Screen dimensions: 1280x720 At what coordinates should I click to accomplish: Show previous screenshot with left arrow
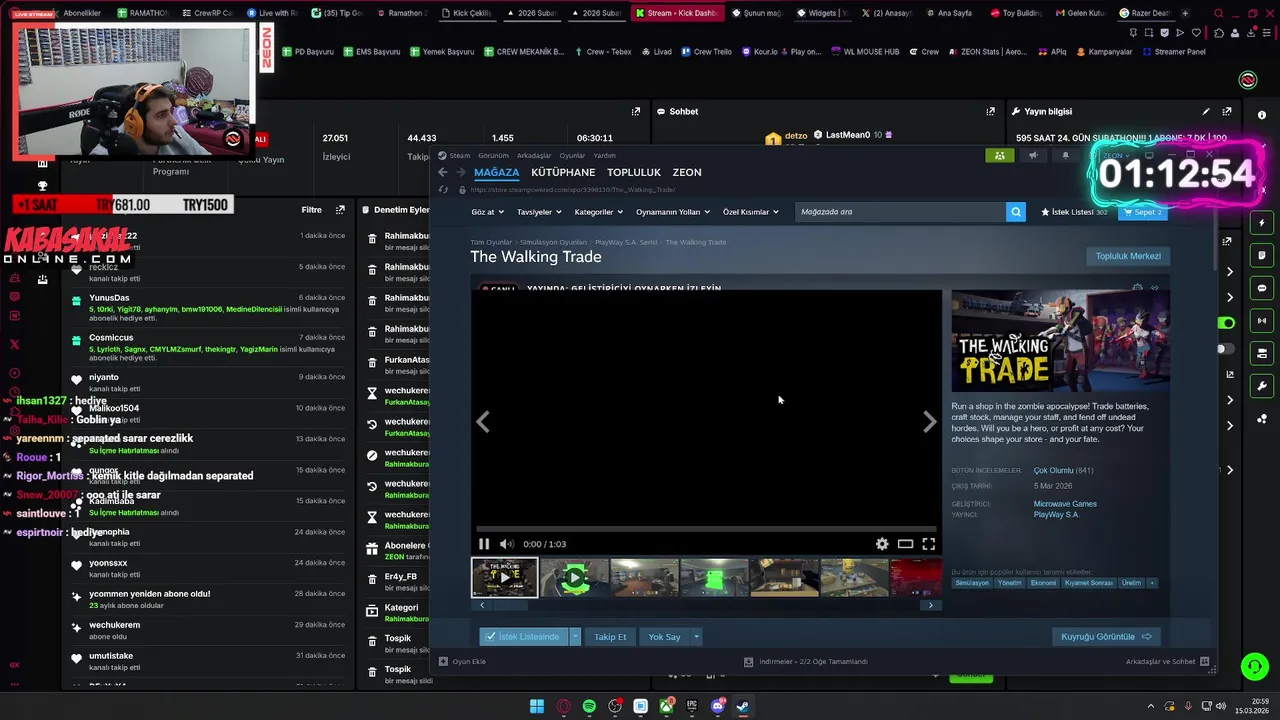point(483,422)
